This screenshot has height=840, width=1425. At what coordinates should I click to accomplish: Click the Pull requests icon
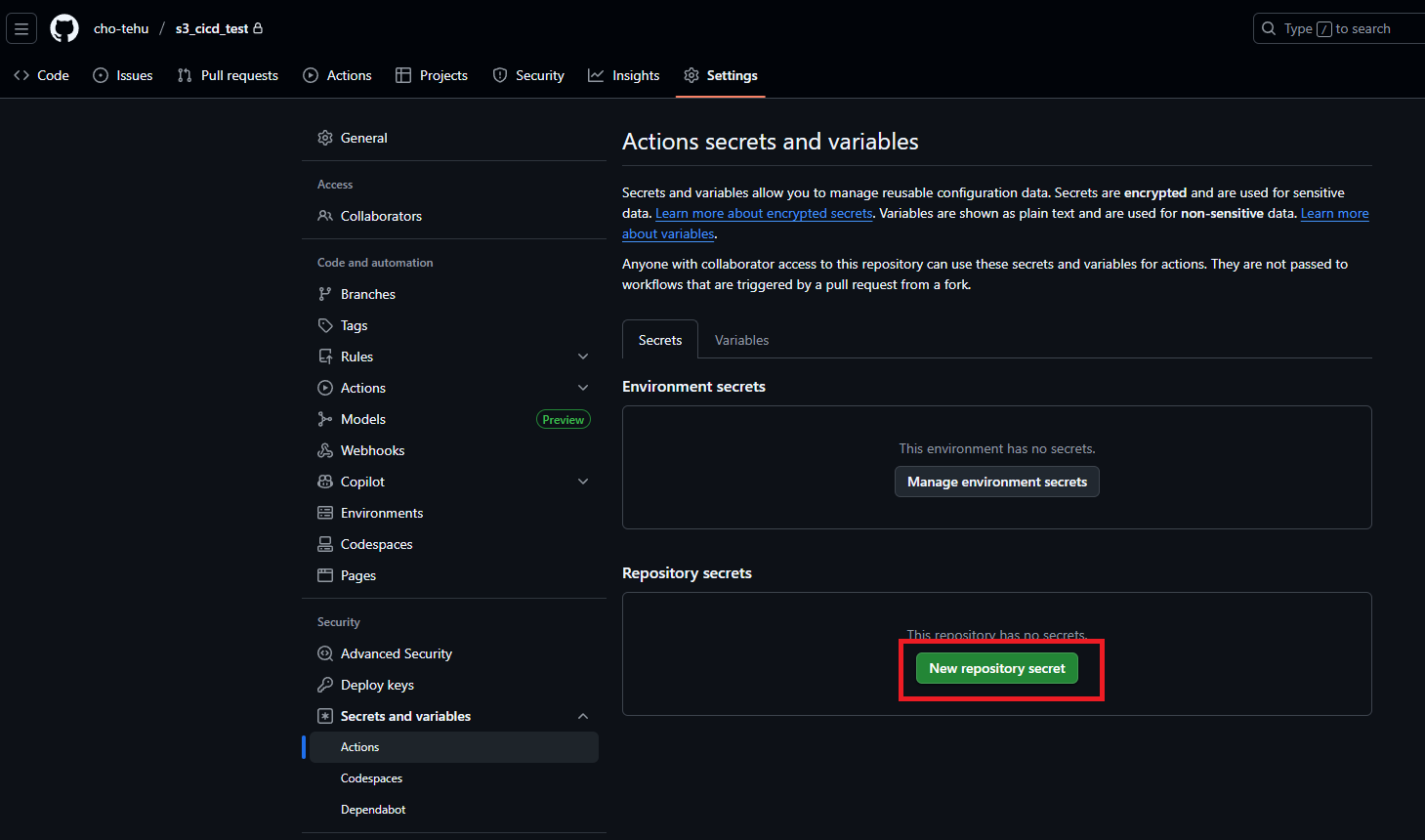tap(185, 75)
